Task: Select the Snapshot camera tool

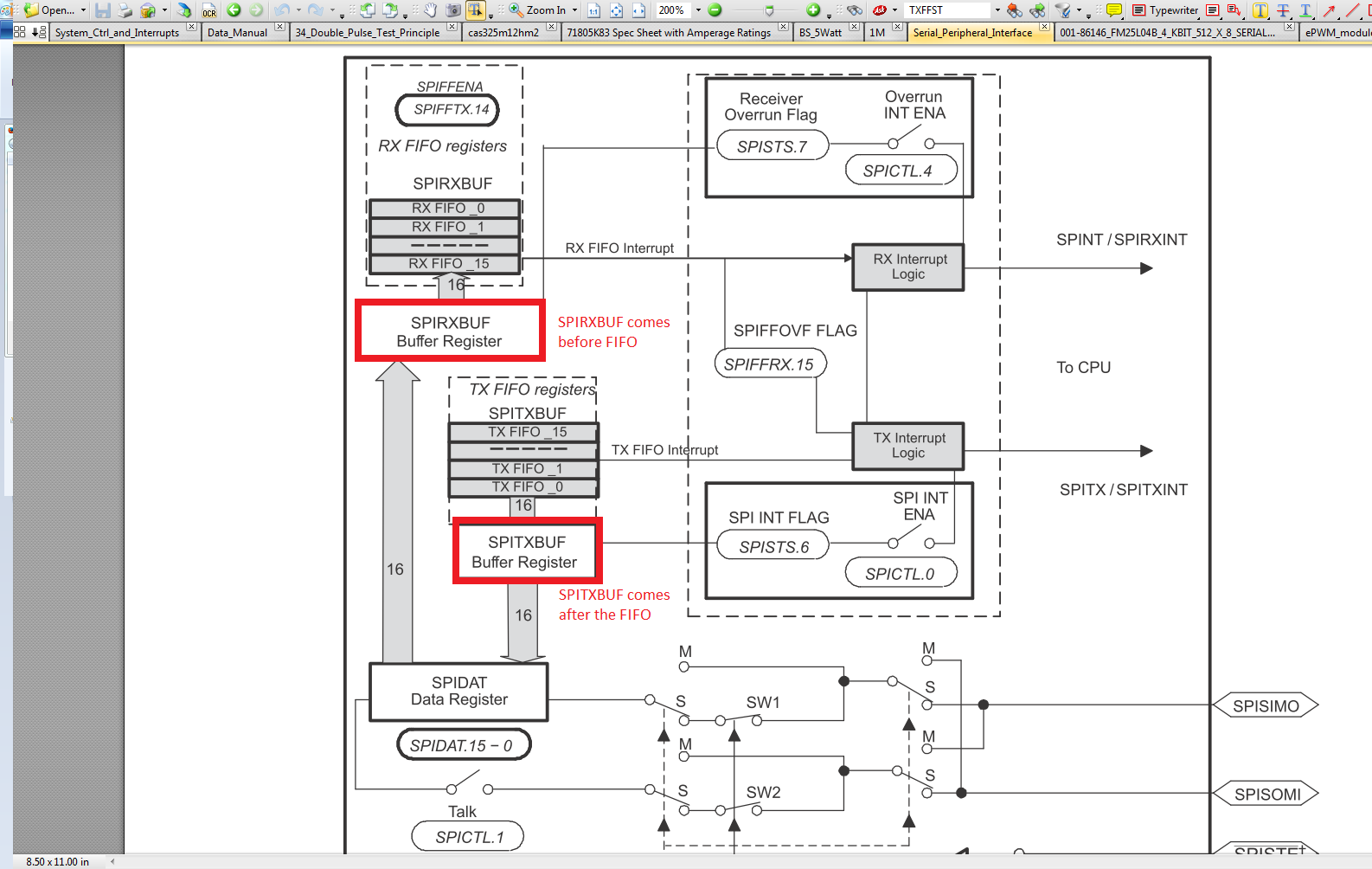Action: [452, 10]
